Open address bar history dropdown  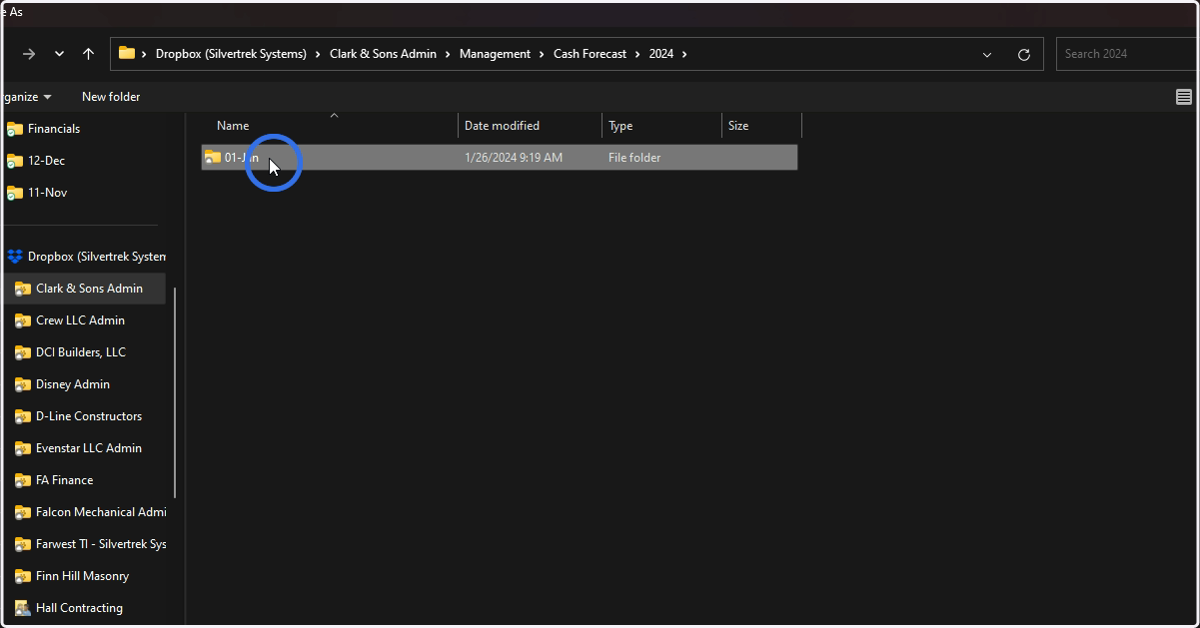click(987, 54)
